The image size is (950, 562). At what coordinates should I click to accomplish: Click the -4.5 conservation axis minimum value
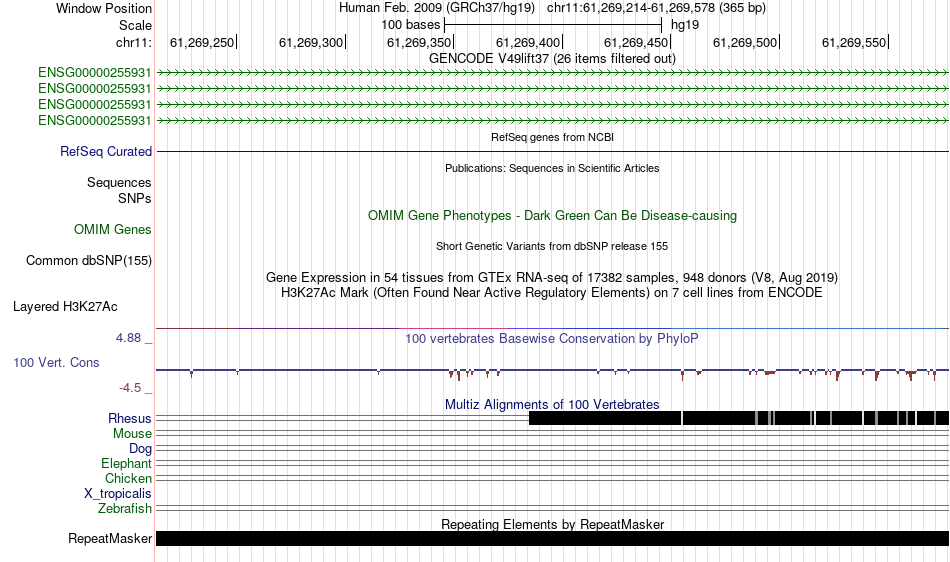(130, 388)
